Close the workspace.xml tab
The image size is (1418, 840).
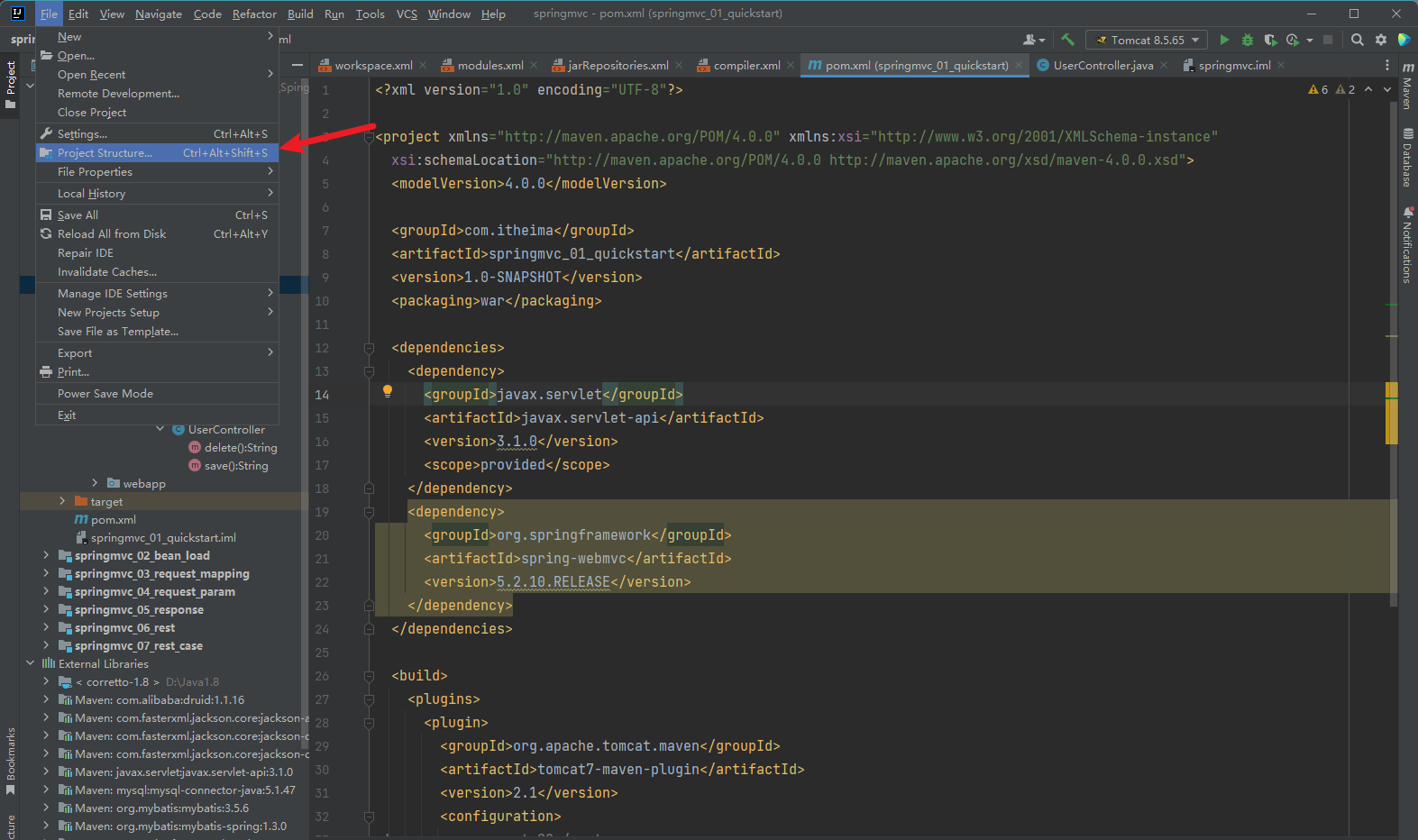[423, 65]
